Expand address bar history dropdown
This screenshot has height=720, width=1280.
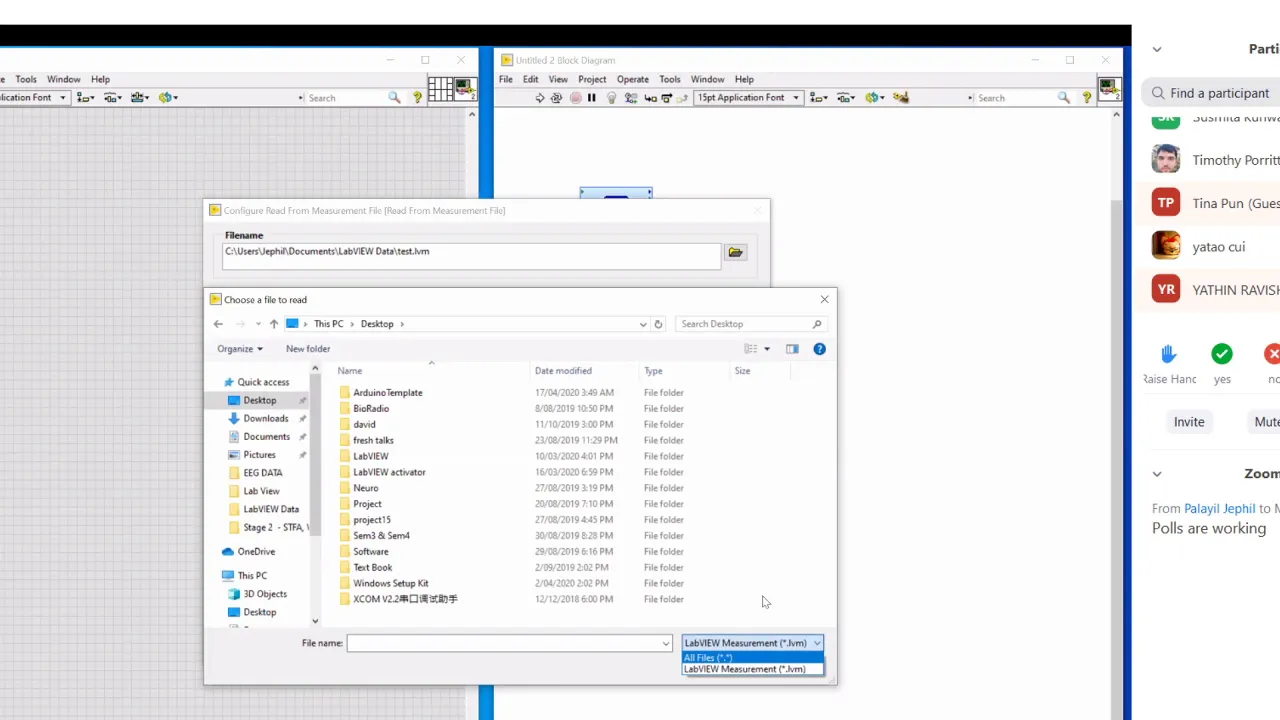pos(643,324)
